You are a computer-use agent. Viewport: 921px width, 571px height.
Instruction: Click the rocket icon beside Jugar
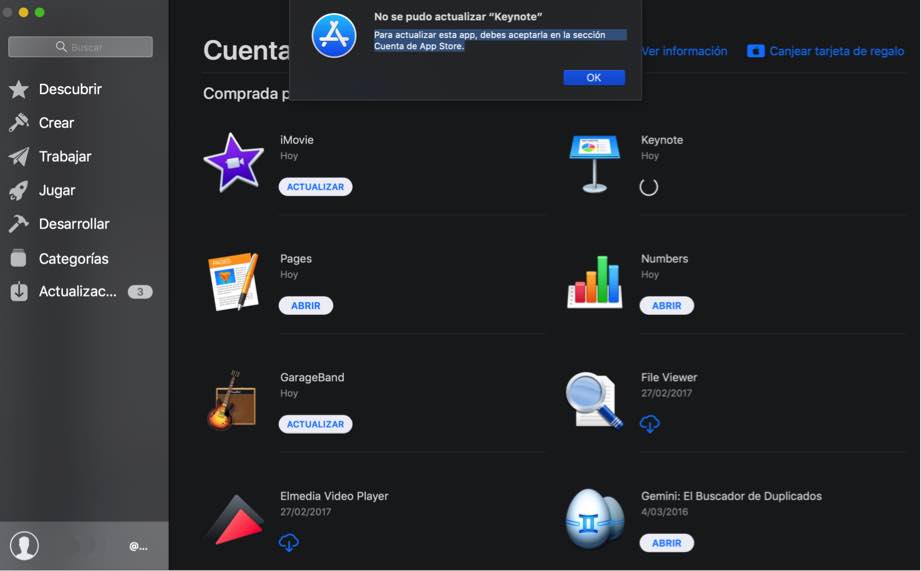19,190
